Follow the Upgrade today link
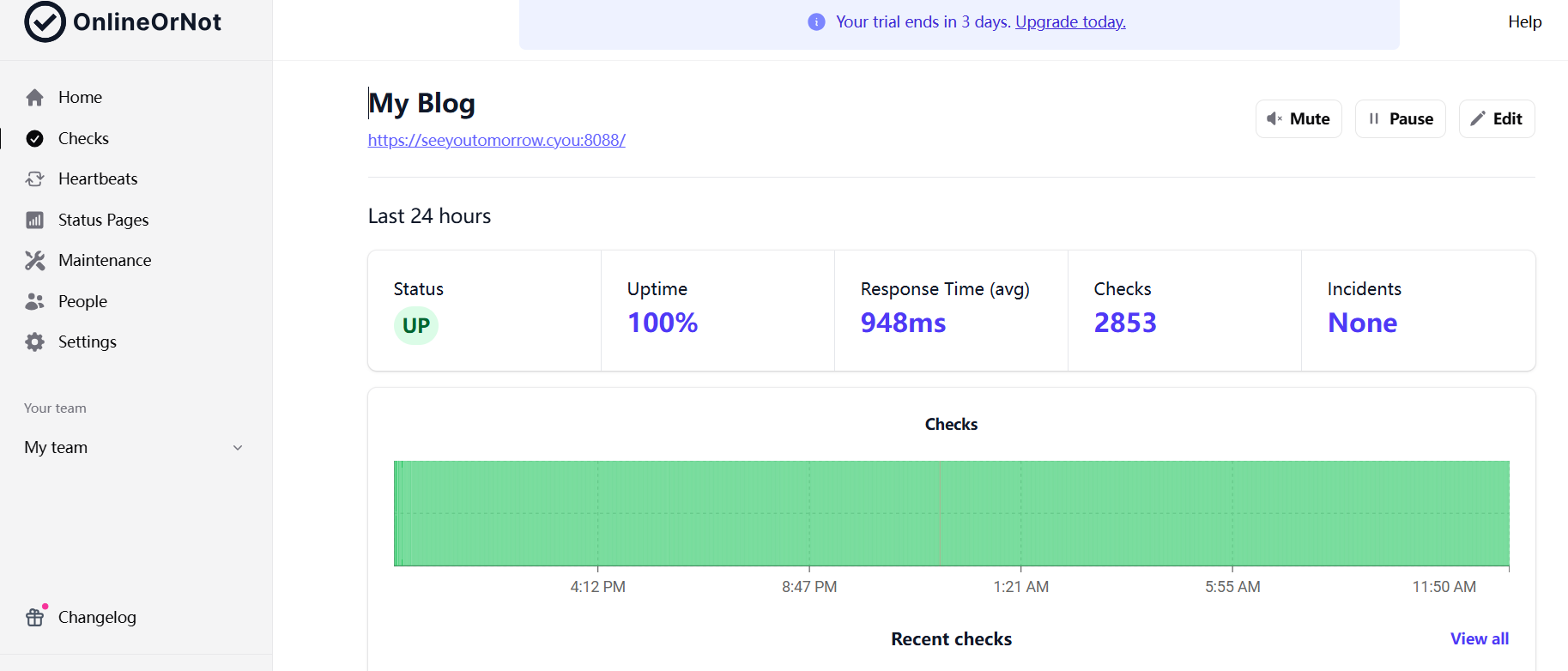The image size is (1568, 671). [1070, 22]
